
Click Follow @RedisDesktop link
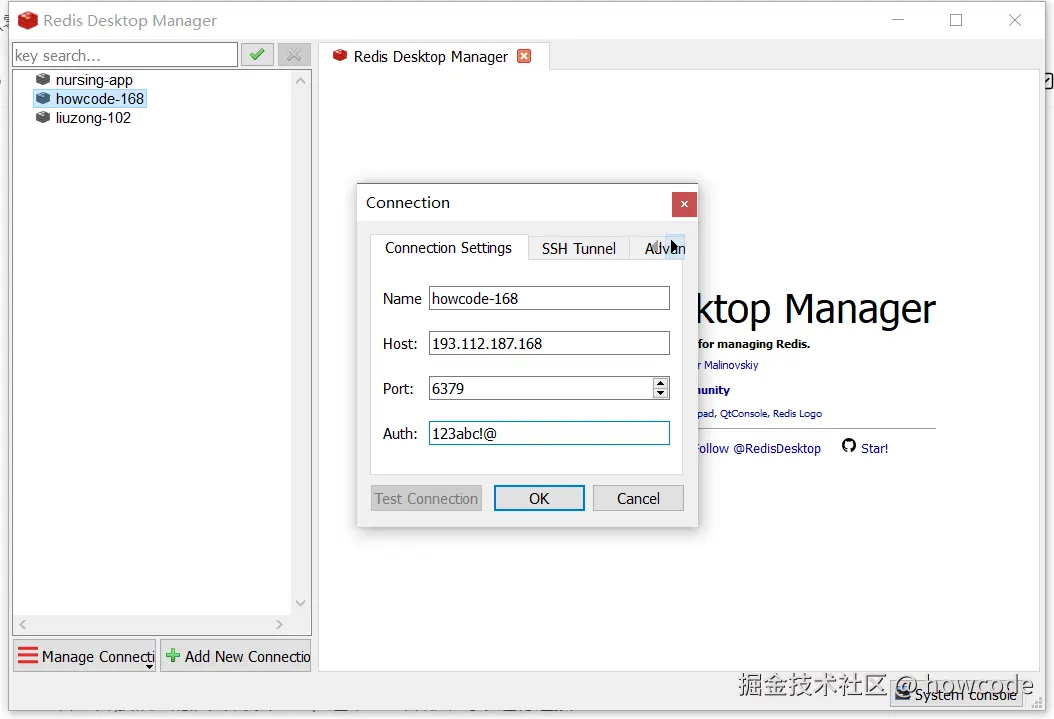(759, 448)
